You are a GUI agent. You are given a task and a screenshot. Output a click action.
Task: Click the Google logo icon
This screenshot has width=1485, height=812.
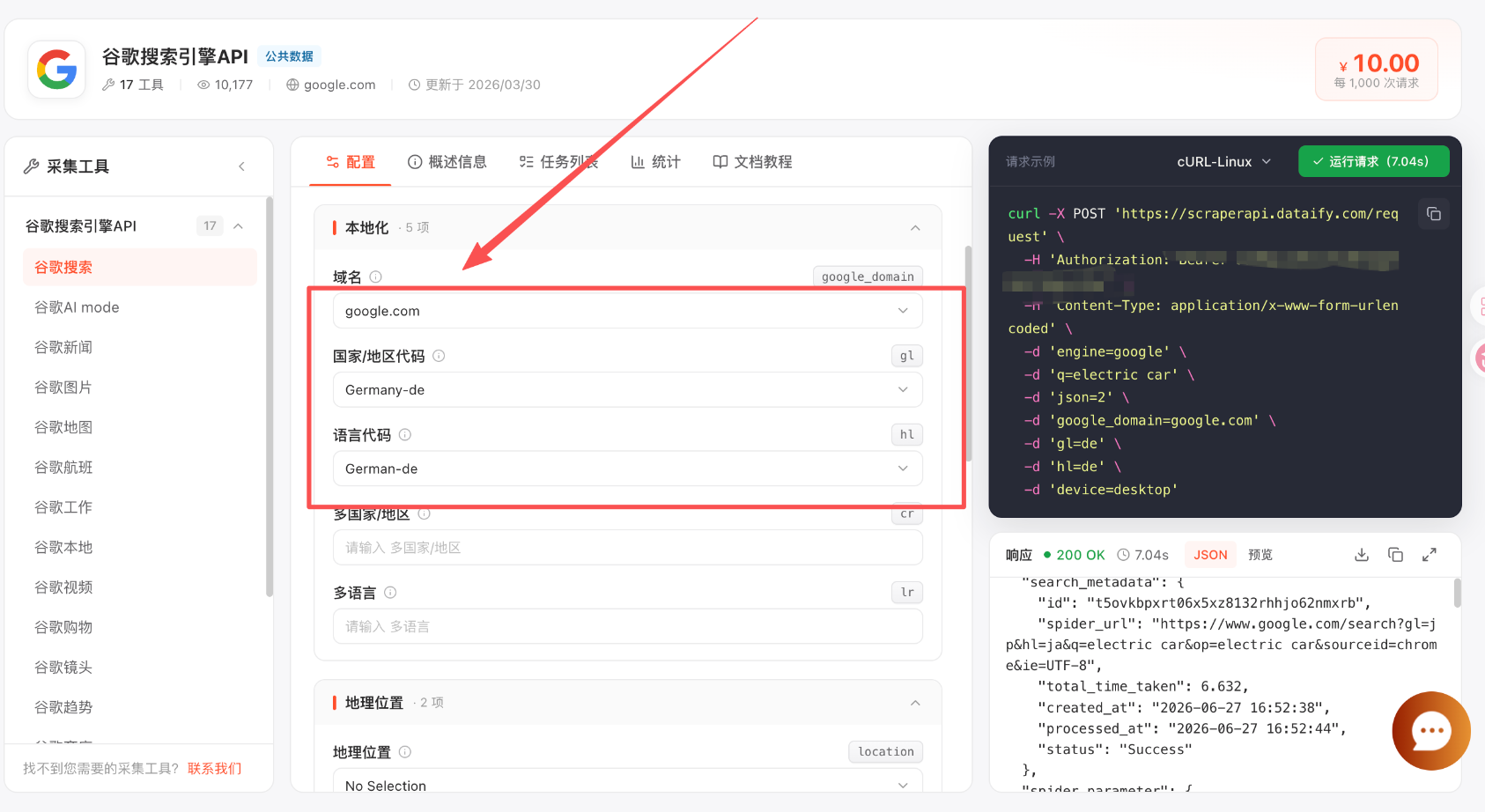[56, 69]
